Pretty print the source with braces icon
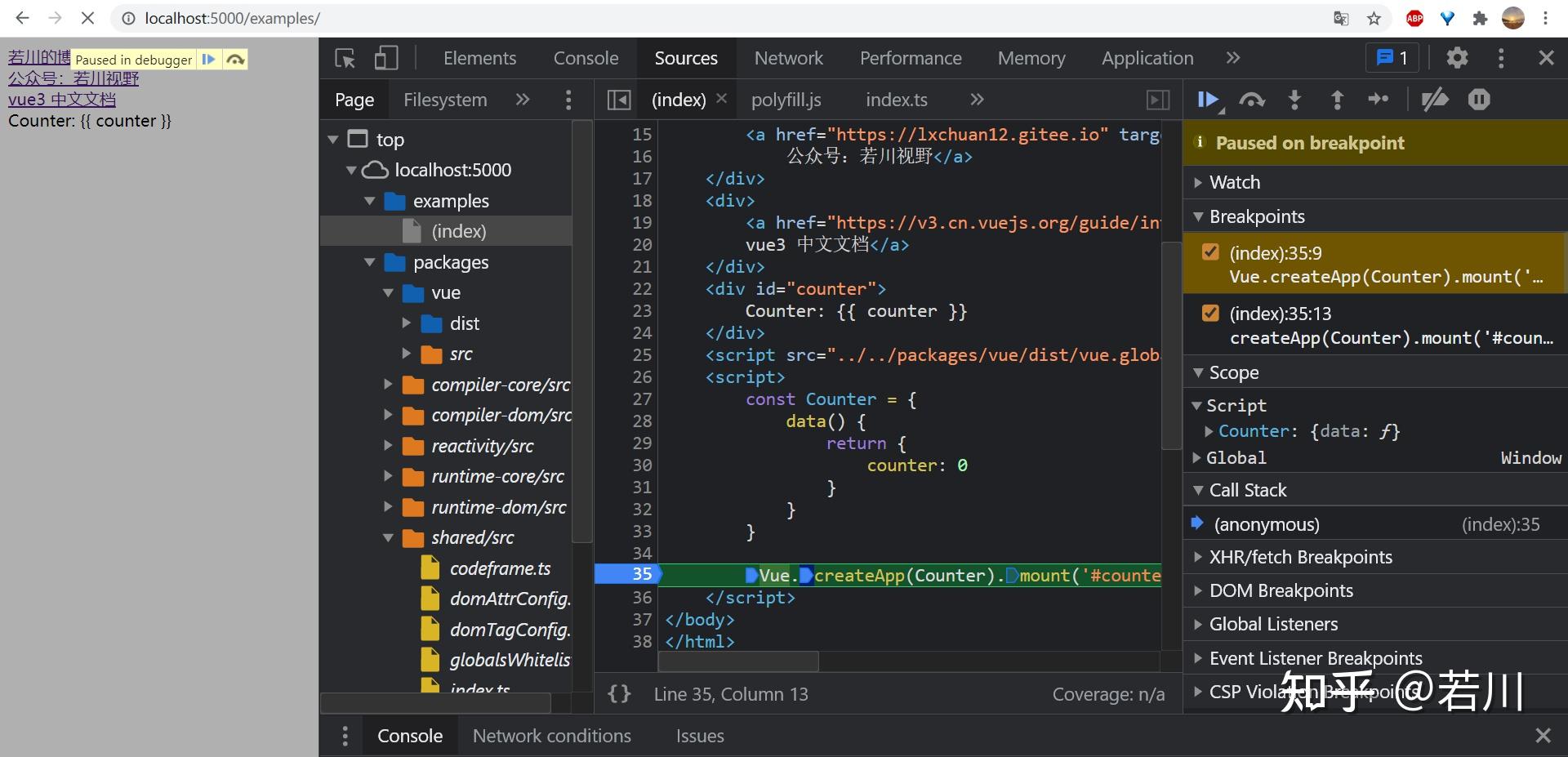Image resolution: width=1568 pixels, height=757 pixels. click(619, 694)
